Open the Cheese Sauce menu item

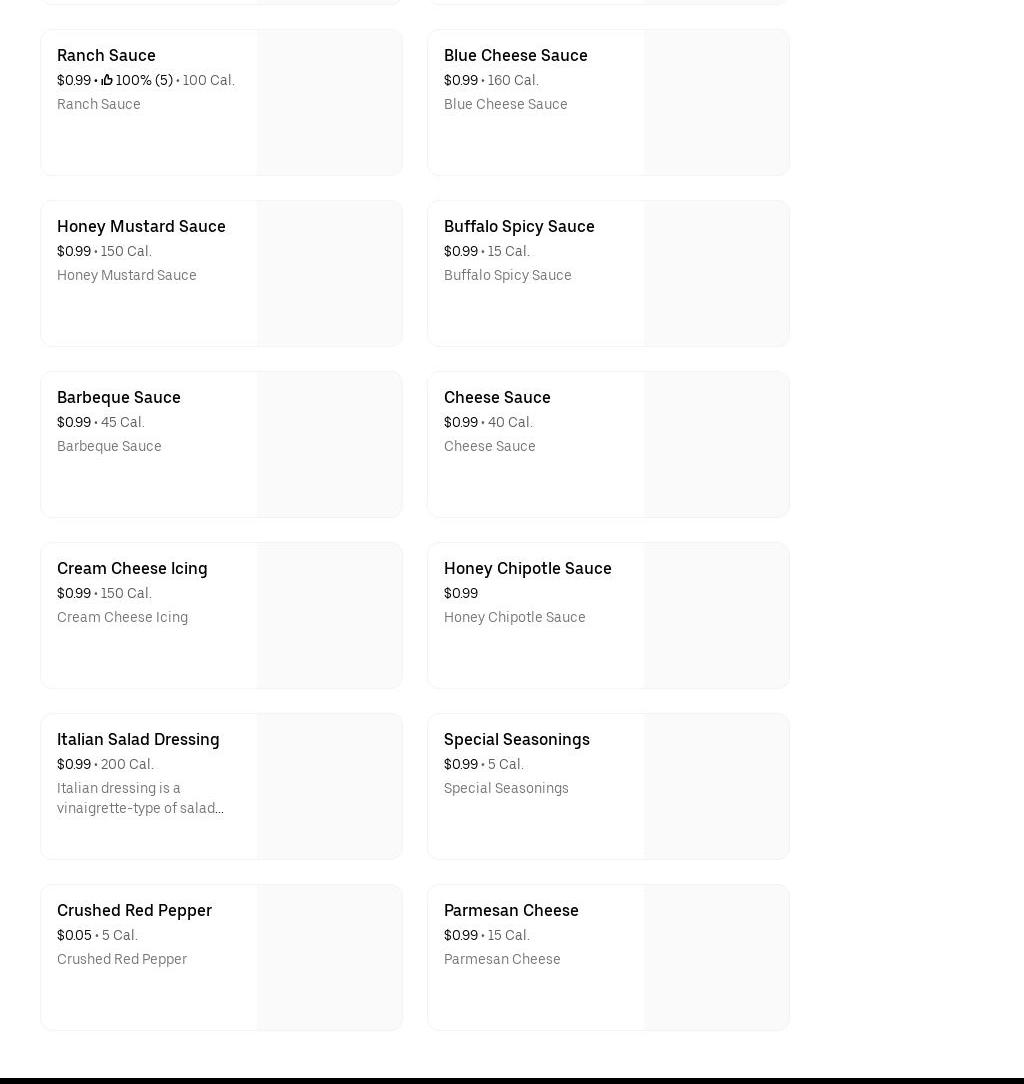pyautogui.click(x=497, y=397)
